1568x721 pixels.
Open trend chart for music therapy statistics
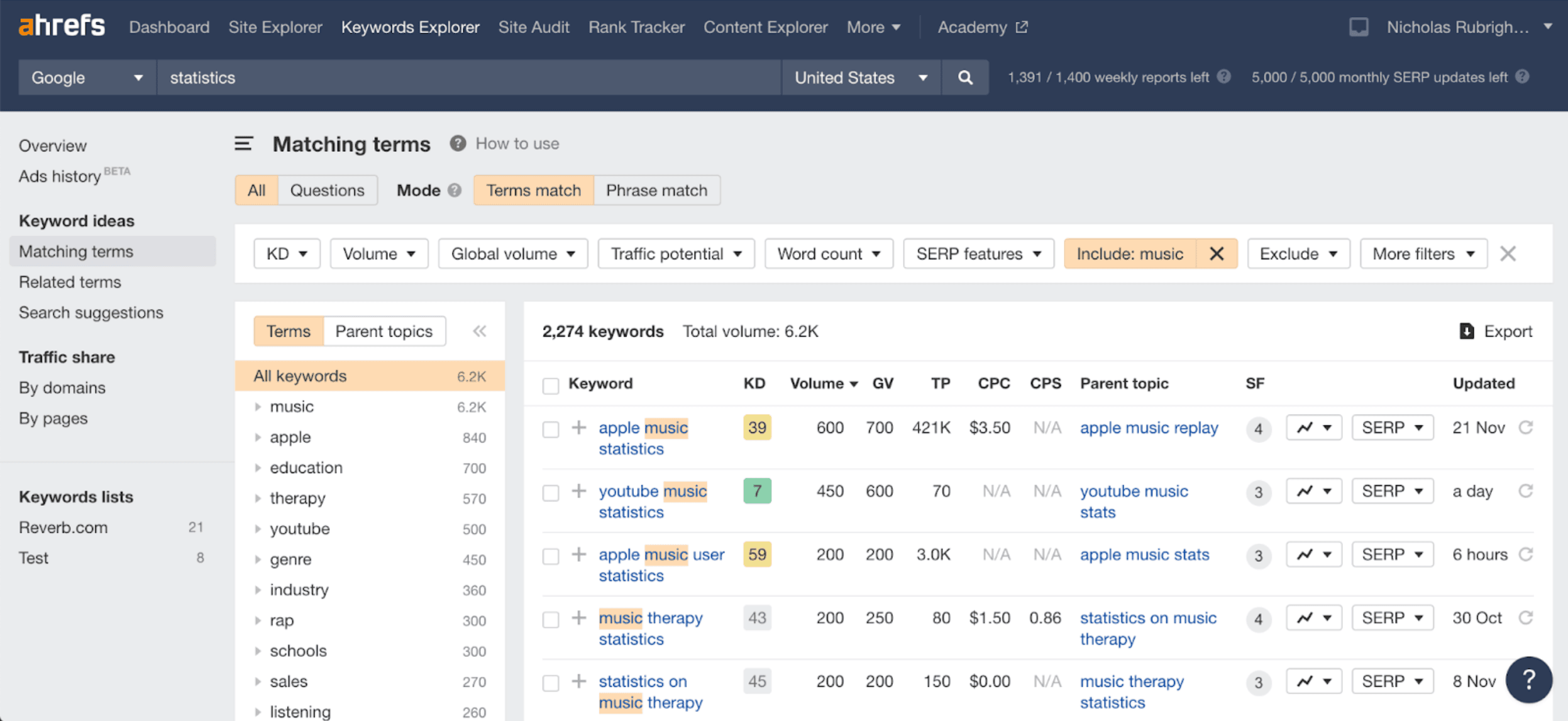pyautogui.click(x=1314, y=618)
